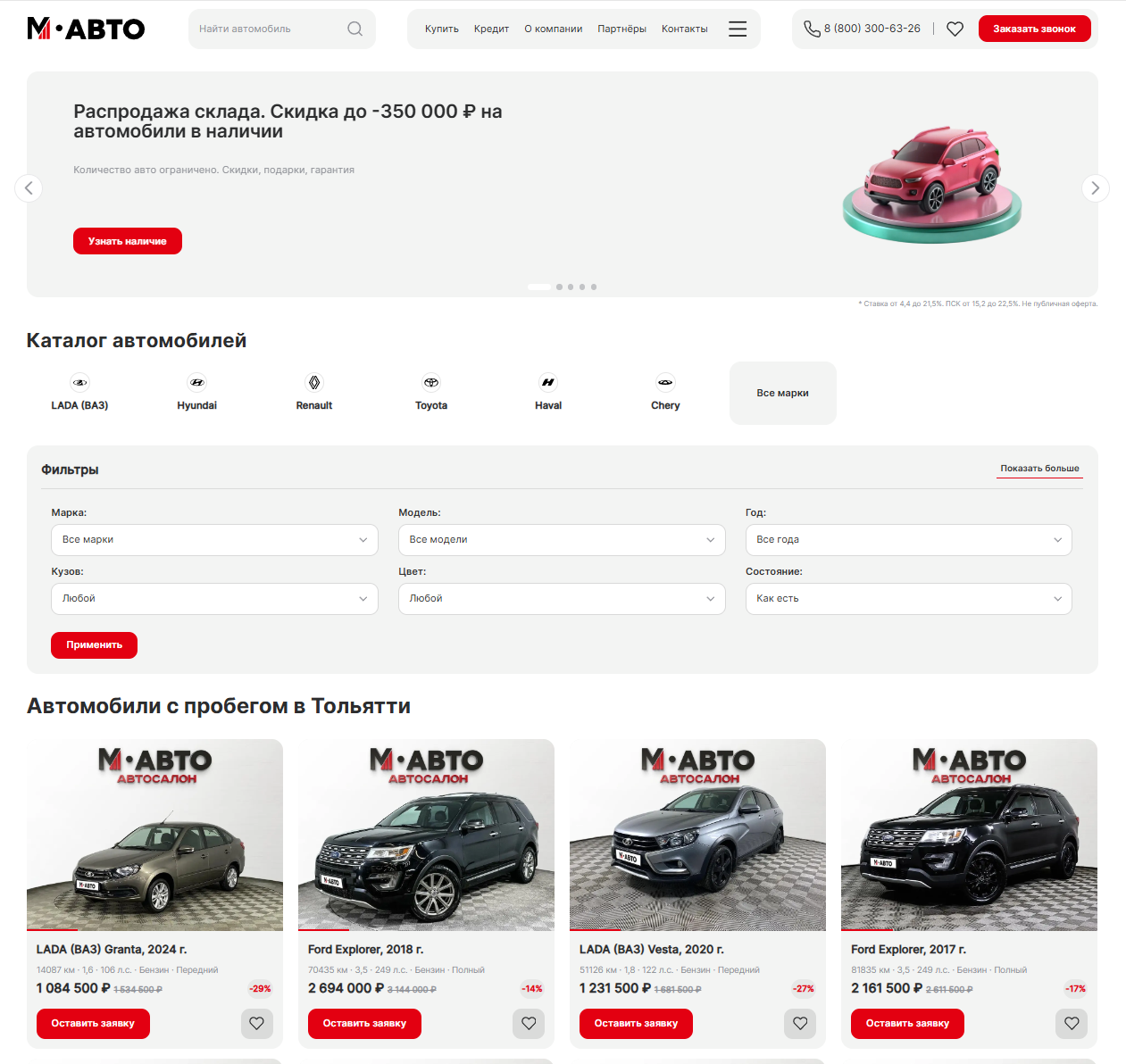
Task: Add LADA Vesta 2020 to favorites
Action: (800, 1023)
